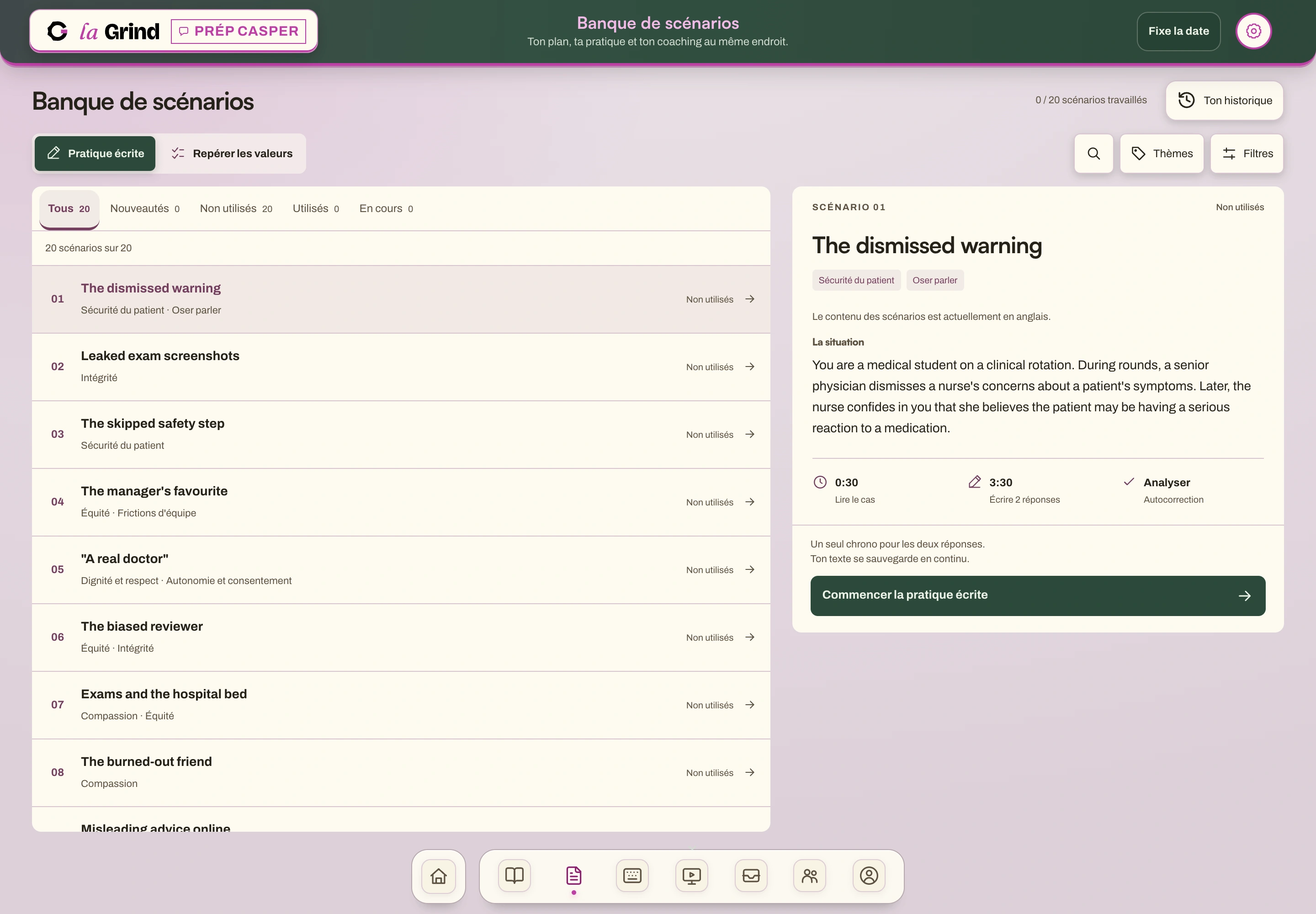Open the inbox tray icon in dock
Screen dimensions: 1316x914
751,876
